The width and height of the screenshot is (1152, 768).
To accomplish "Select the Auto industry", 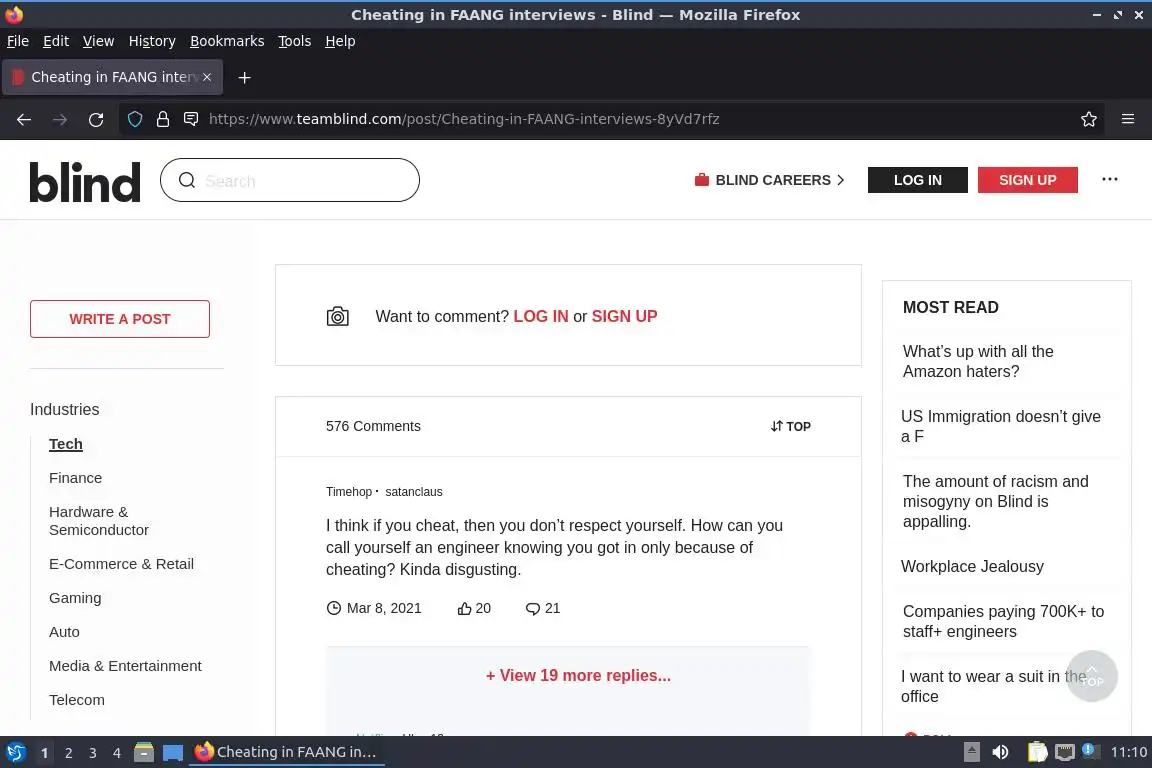I will tap(64, 632).
